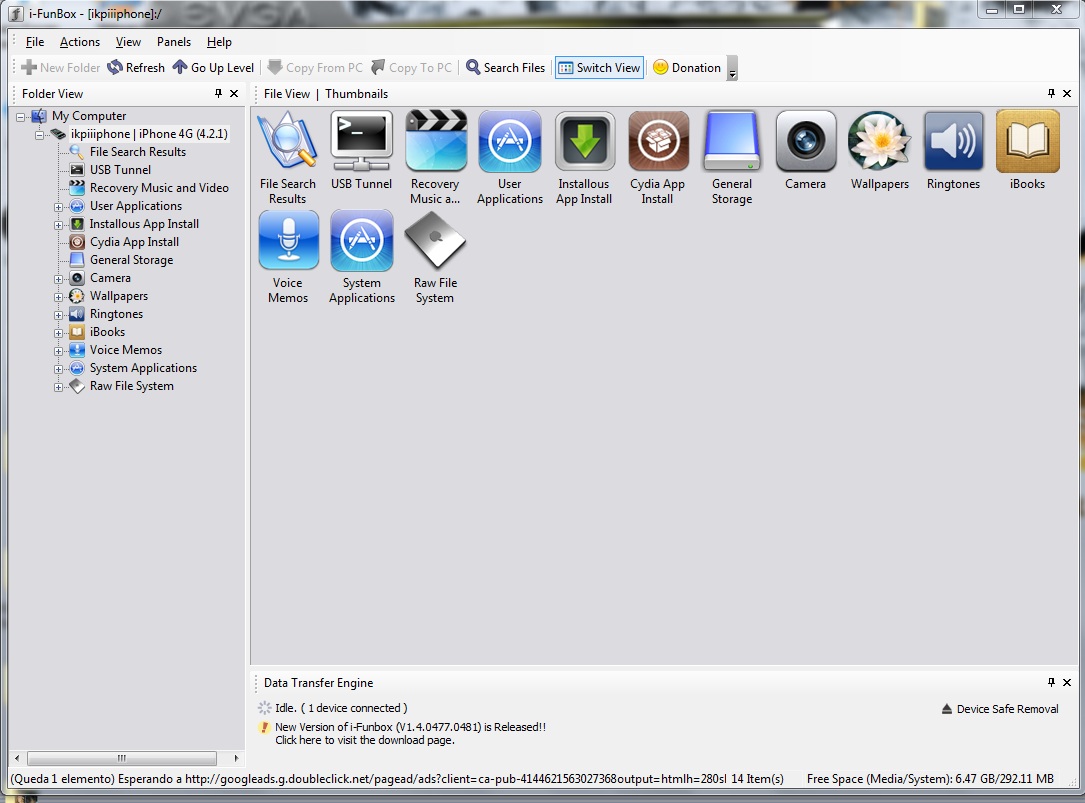Expand System Applications tree node
This screenshot has height=803, width=1085.
coord(59,369)
